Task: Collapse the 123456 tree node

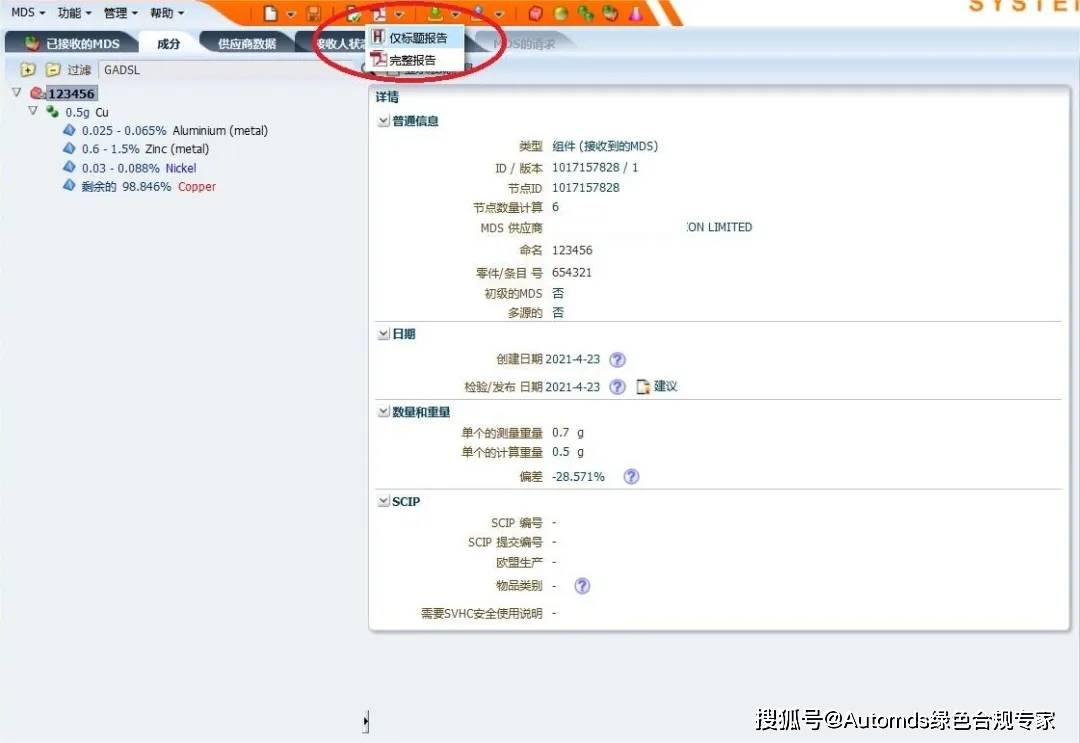Action: (x=16, y=92)
